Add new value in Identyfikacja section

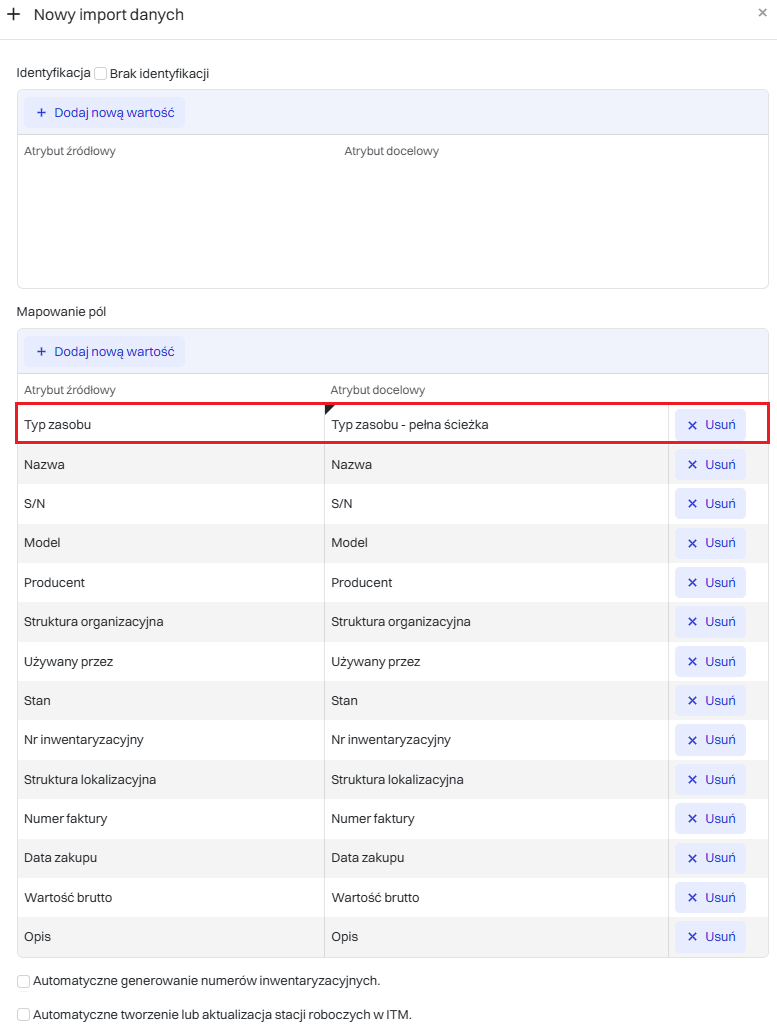[105, 113]
